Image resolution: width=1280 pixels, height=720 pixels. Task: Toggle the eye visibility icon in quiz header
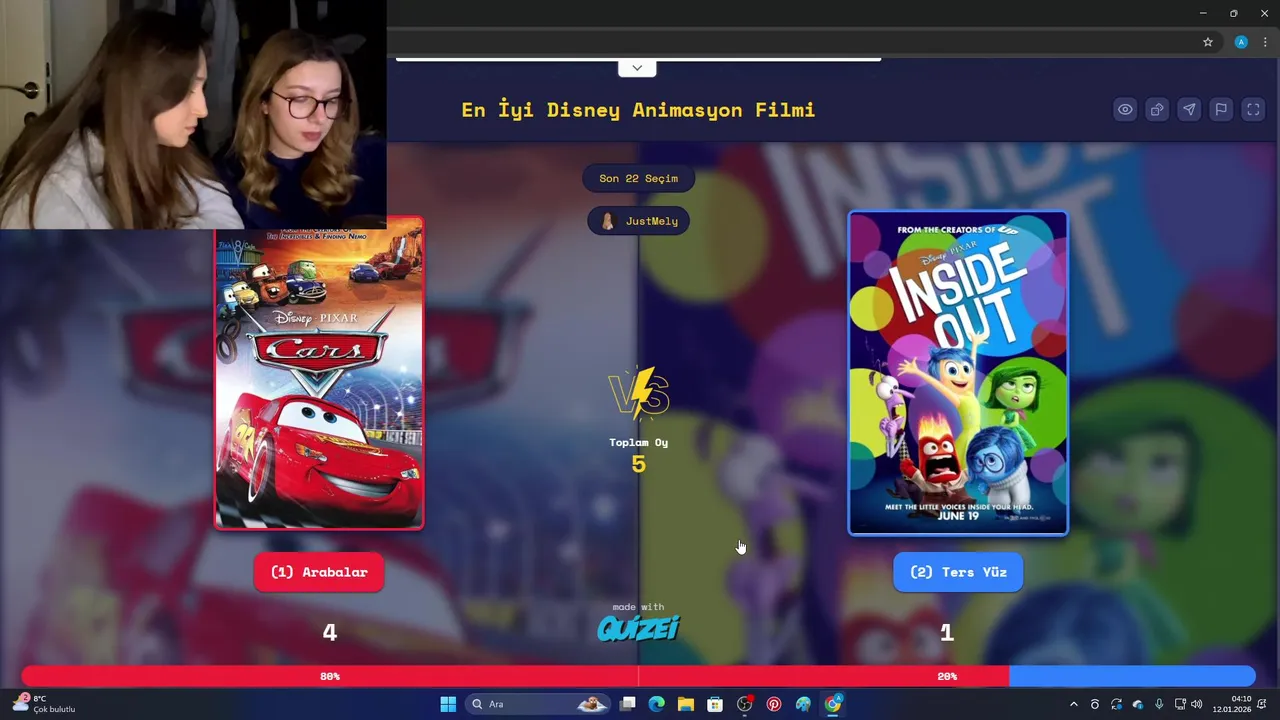click(1125, 110)
